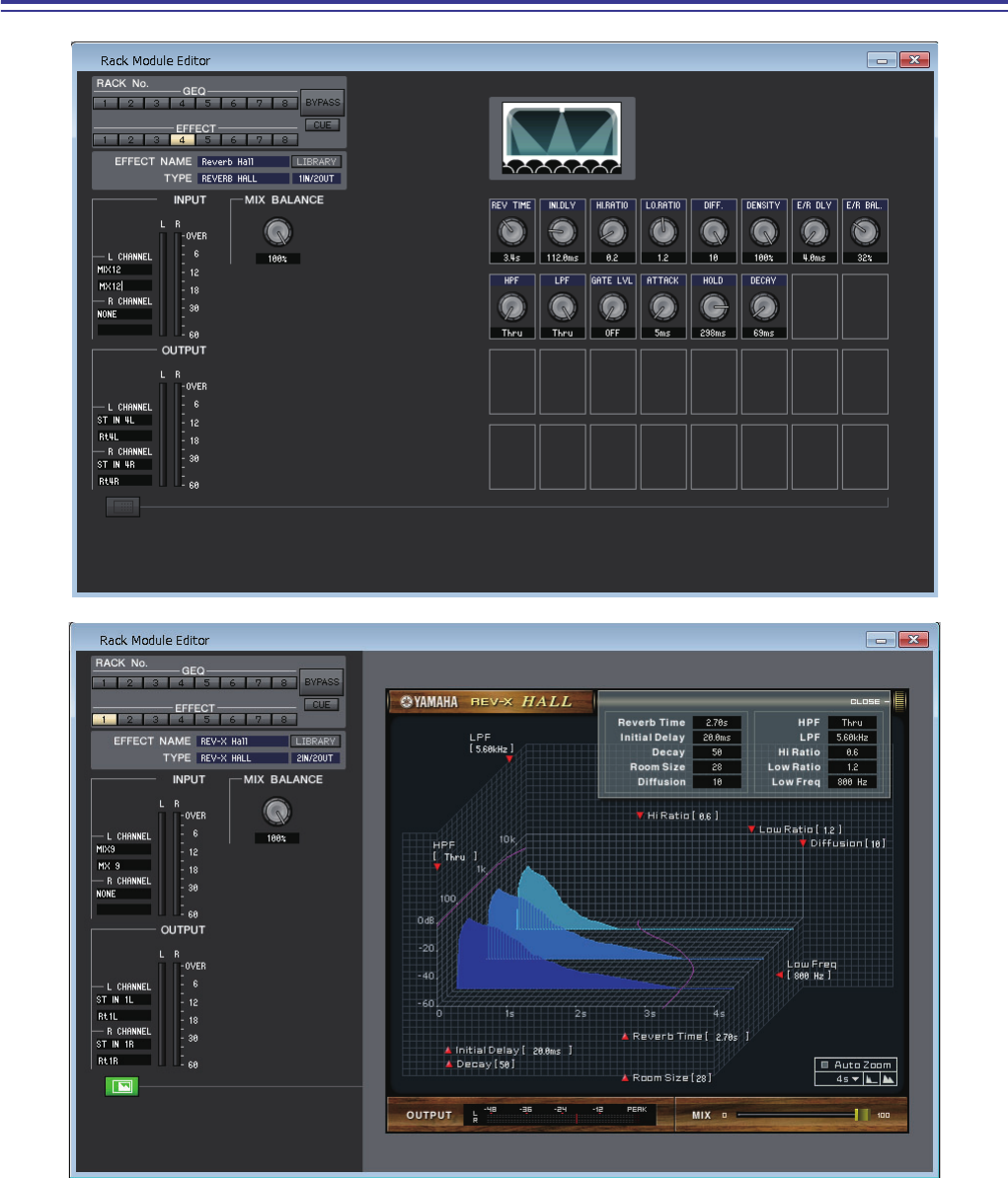Viewport: 1008px width, 1178px height.
Task: Click the MIX slider handle
Action: (862, 1115)
